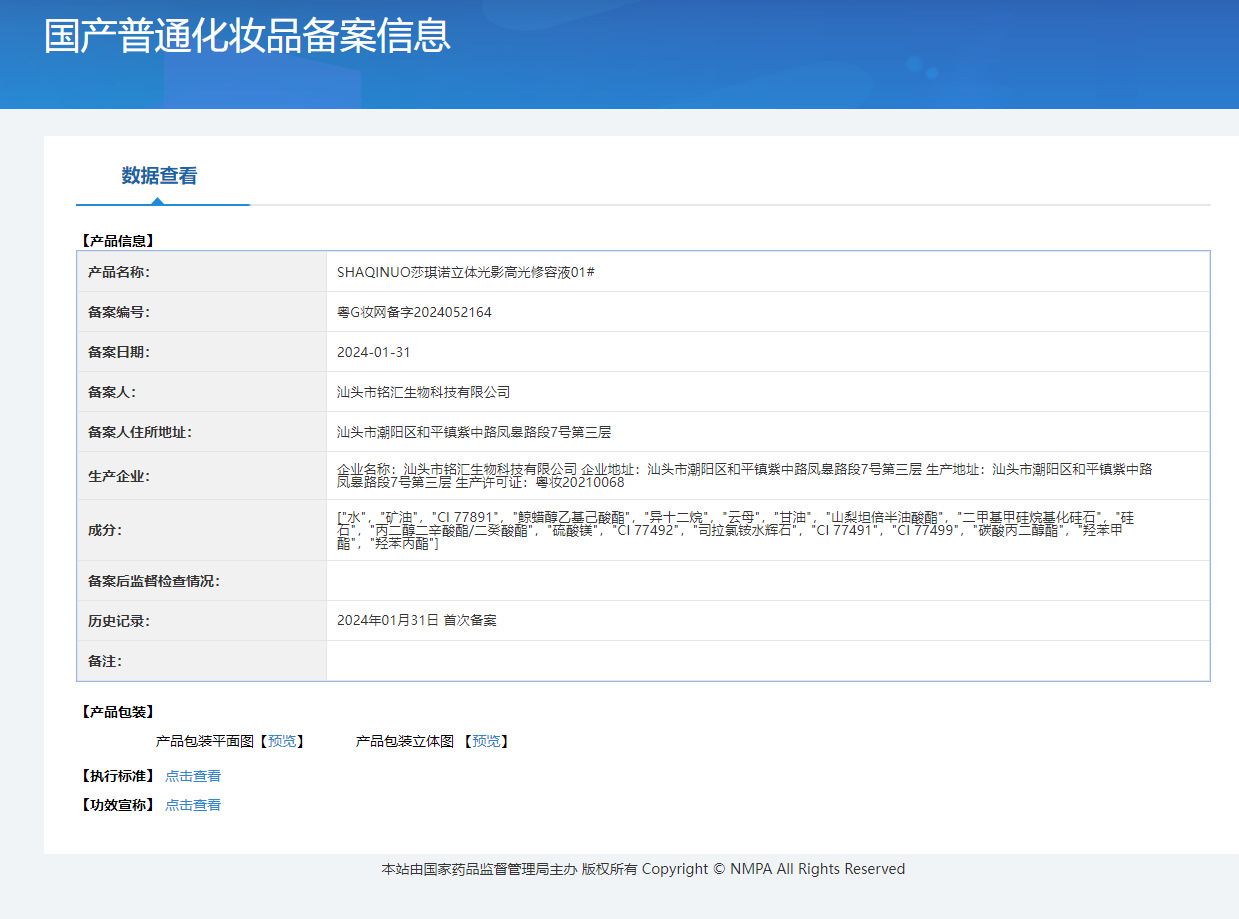
Task: Click the 备案后监督检查情况 row label
Action: point(154,581)
